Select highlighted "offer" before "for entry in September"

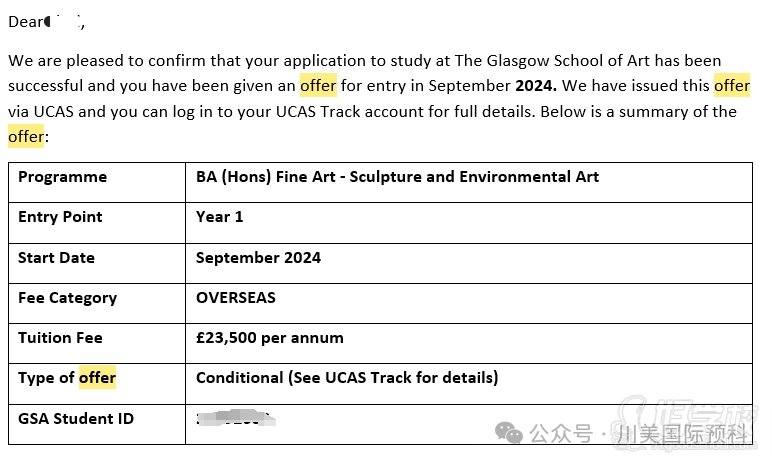(318, 86)
